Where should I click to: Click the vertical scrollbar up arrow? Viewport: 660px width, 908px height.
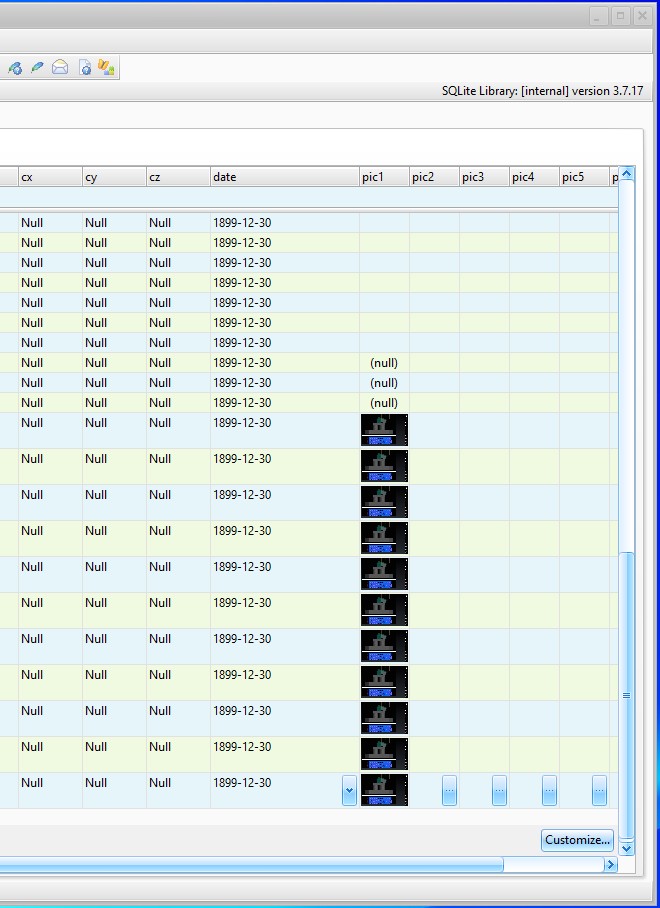(626, 173)
